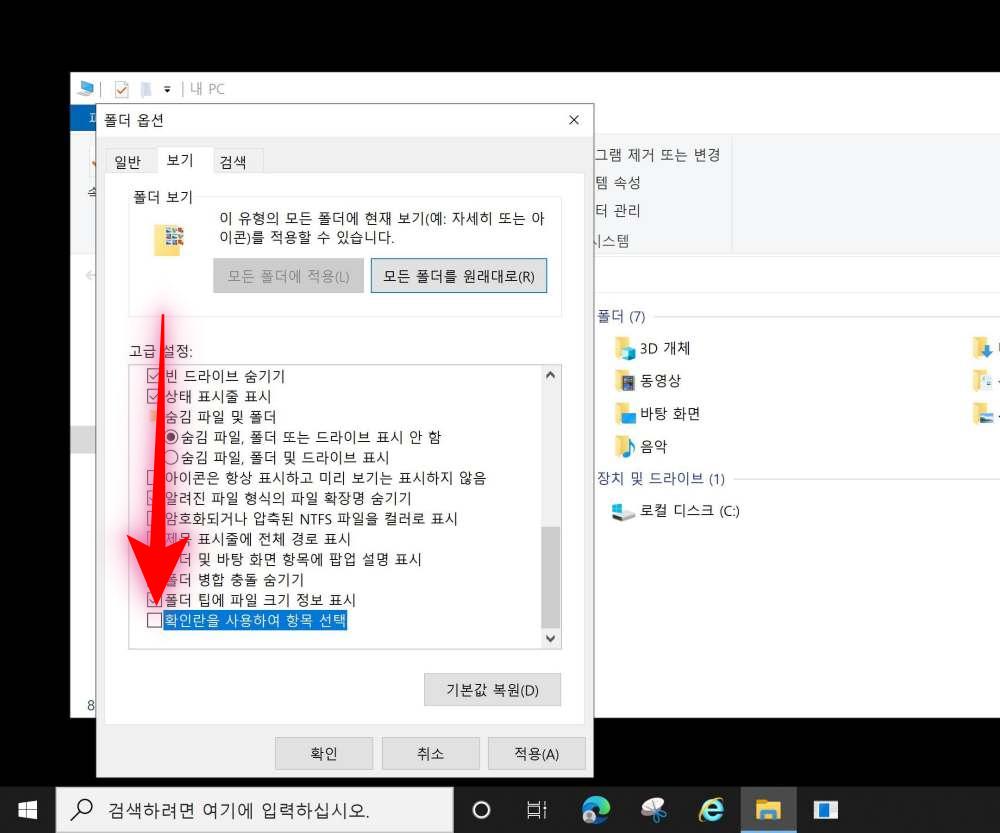This screenshot has width=1000, height=833.
Task: Enable 확인란을 사용하여 항목 선택 checkbox
Action: 155,620
